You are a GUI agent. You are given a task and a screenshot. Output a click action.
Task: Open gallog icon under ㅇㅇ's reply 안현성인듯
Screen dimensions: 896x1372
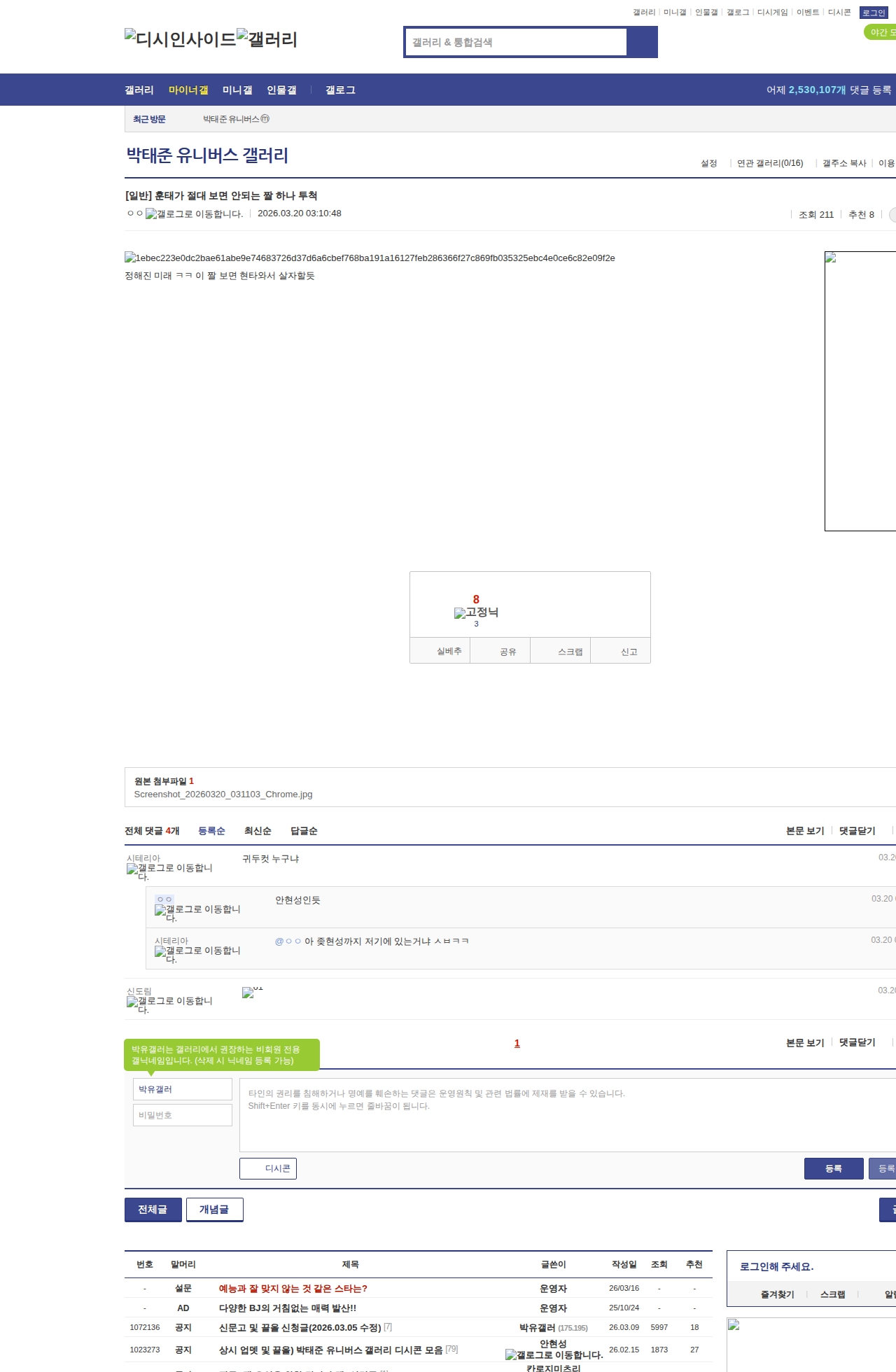(197, 913)
